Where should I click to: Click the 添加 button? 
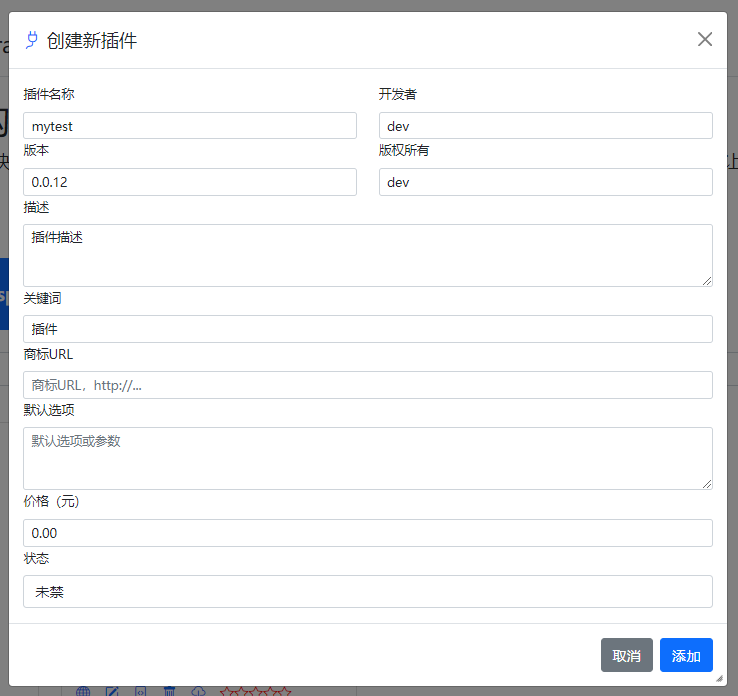[686, 655]
